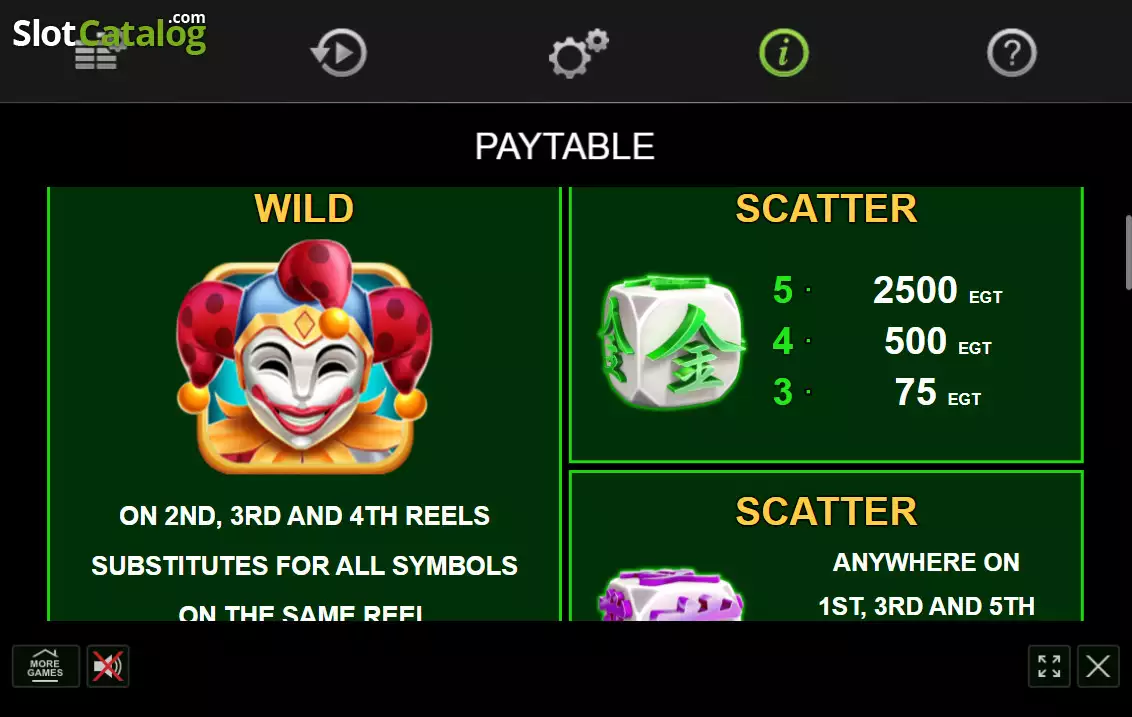This screenshot has height=717, width=1132.
Task: Open the autoplay replay icon
Action: tap(339, 52)
